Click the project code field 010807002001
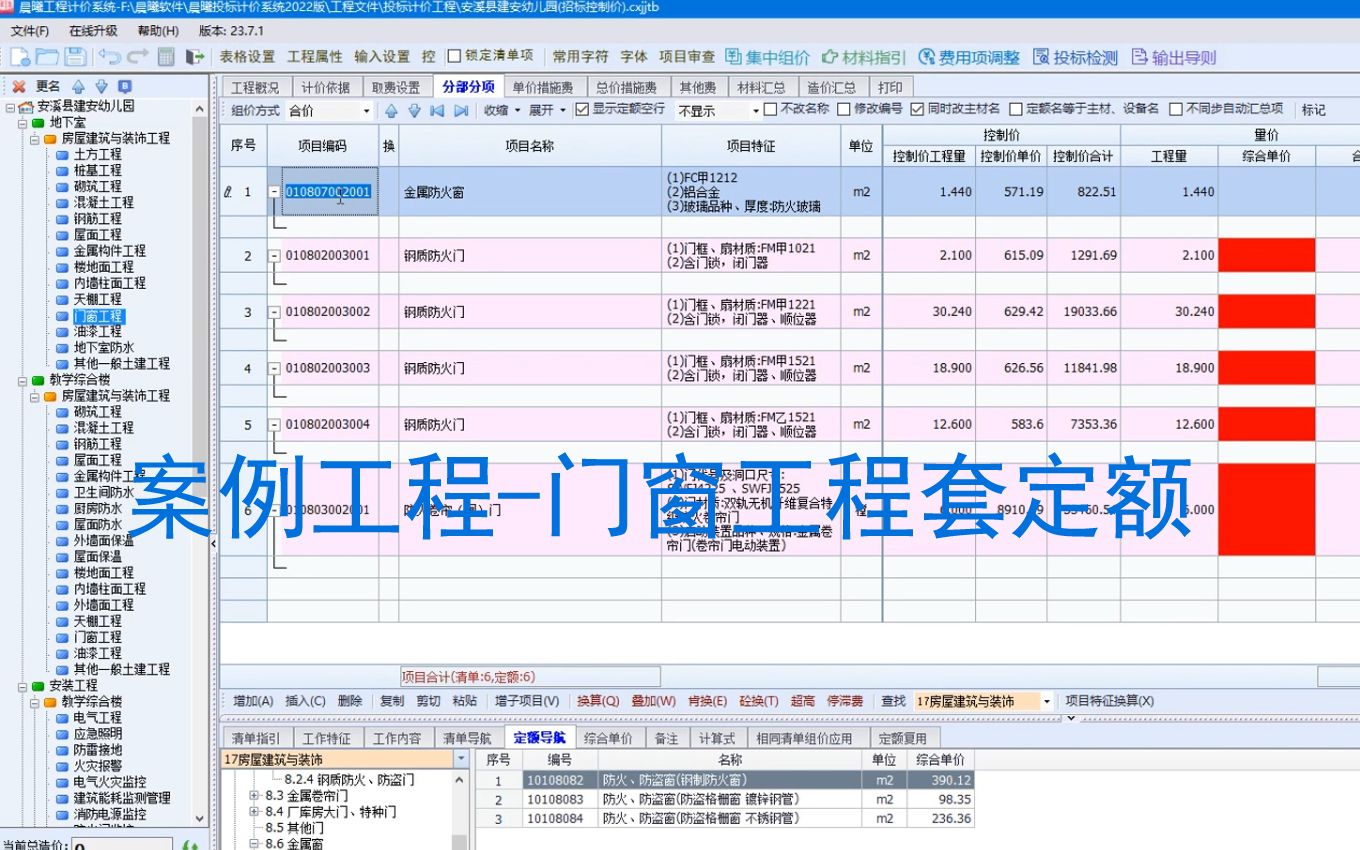This screenshot has height=850, width=1360. [328, 192]
